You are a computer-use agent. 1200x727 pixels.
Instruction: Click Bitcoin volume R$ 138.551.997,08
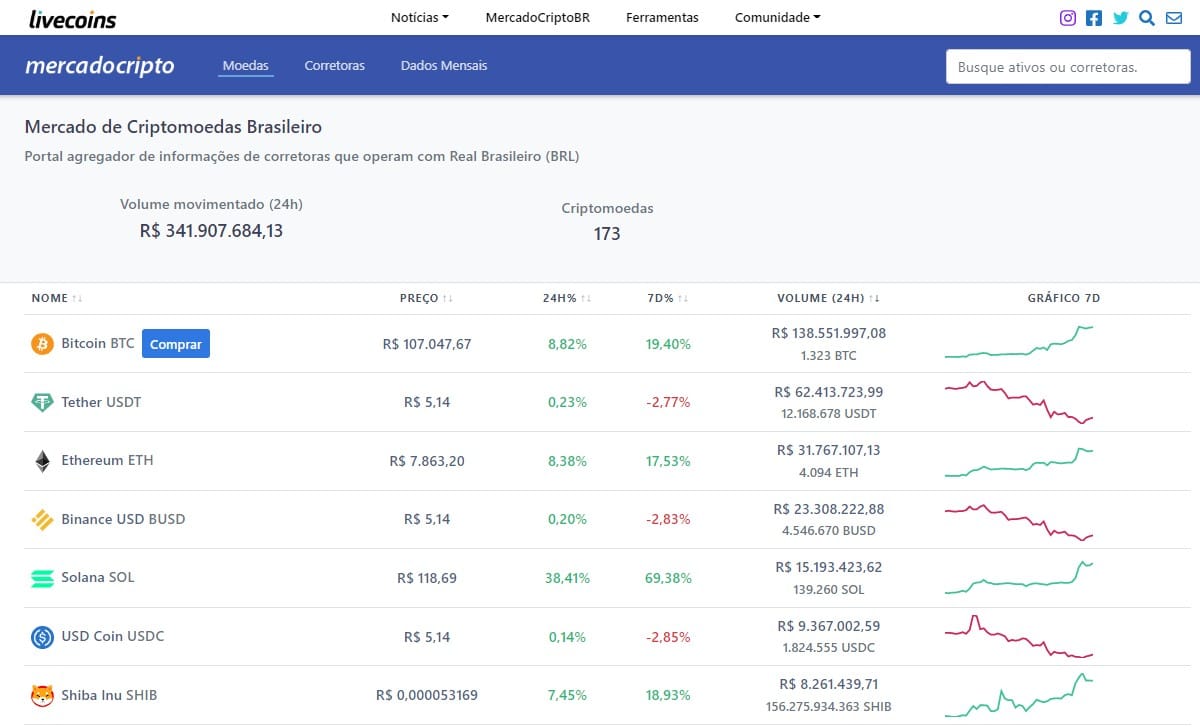pyautogui.click(x=829, y=333)
